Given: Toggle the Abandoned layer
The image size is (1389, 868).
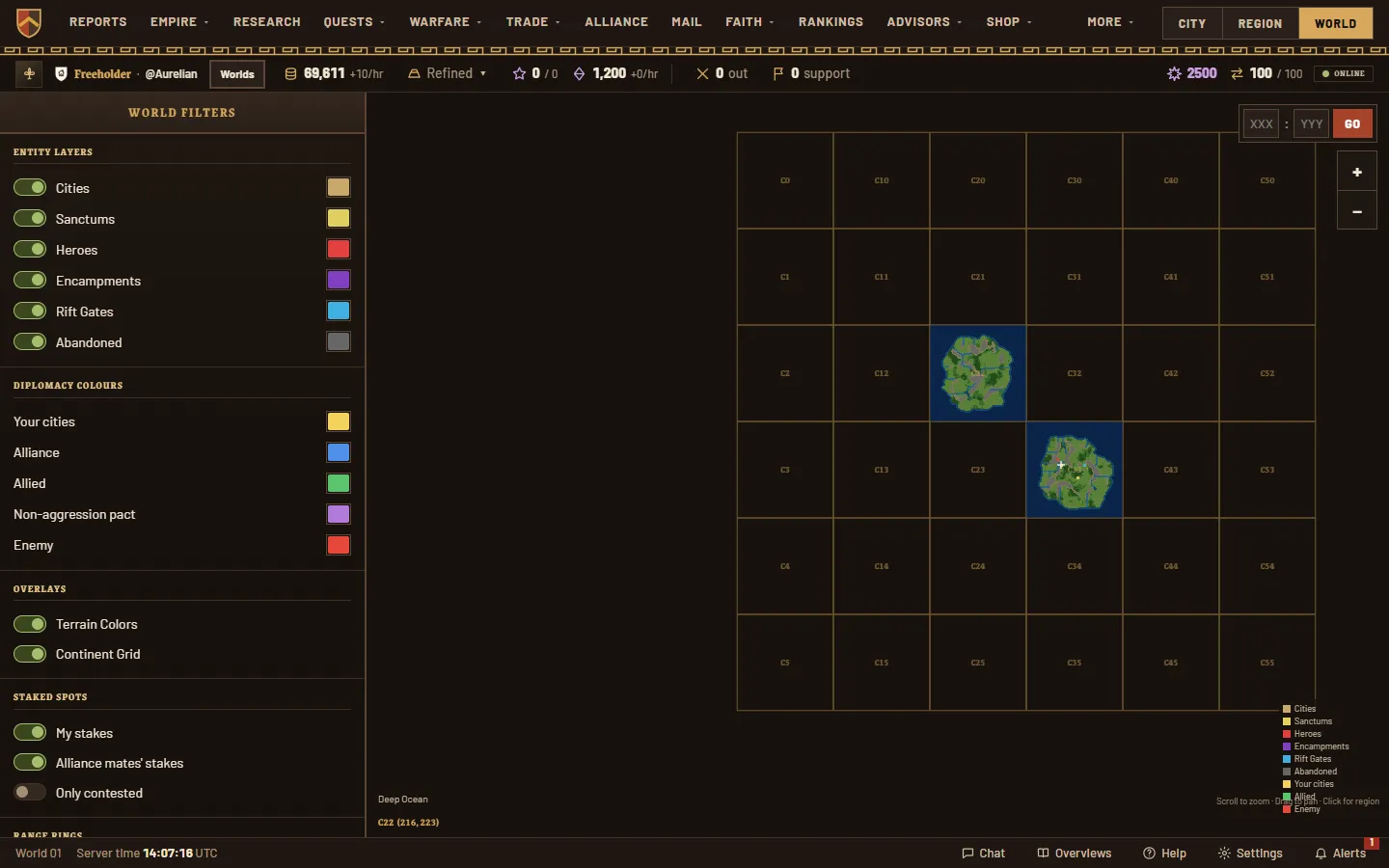Looking at the screenshot, I should coord(30,341).
